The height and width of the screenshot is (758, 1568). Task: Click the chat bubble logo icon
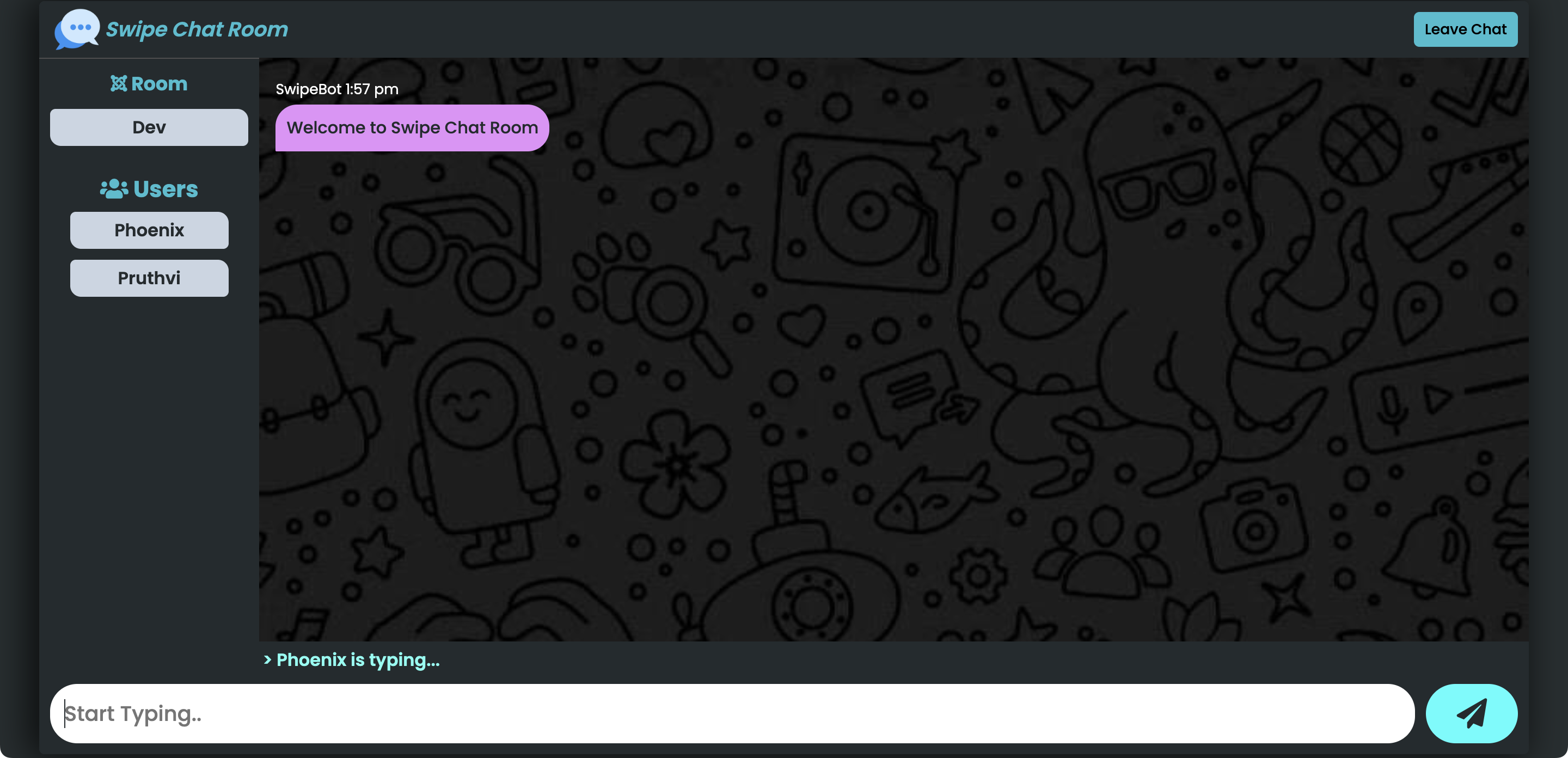pyautogui.click(x=77, y=29)
